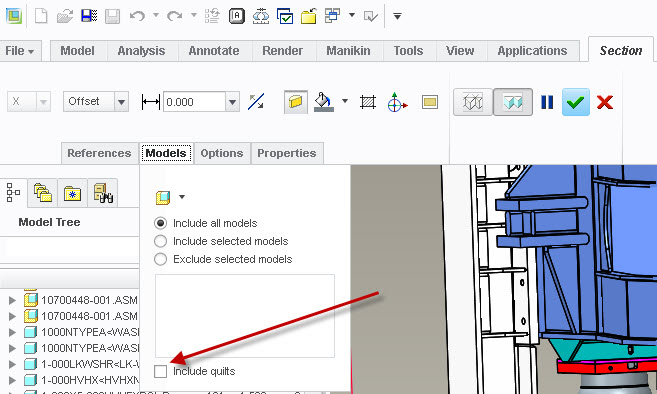Click the switch windows icon

click(x=332, y=16)
